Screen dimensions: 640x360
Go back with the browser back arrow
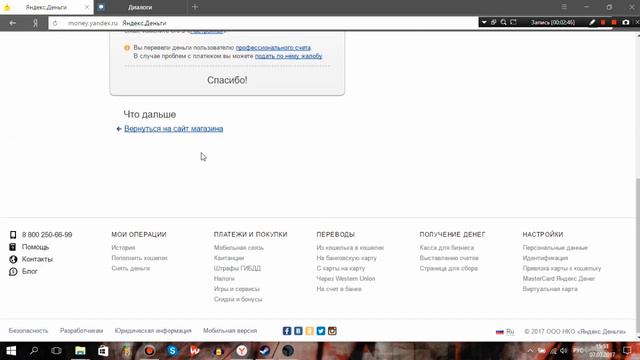(x=12, y=23)
